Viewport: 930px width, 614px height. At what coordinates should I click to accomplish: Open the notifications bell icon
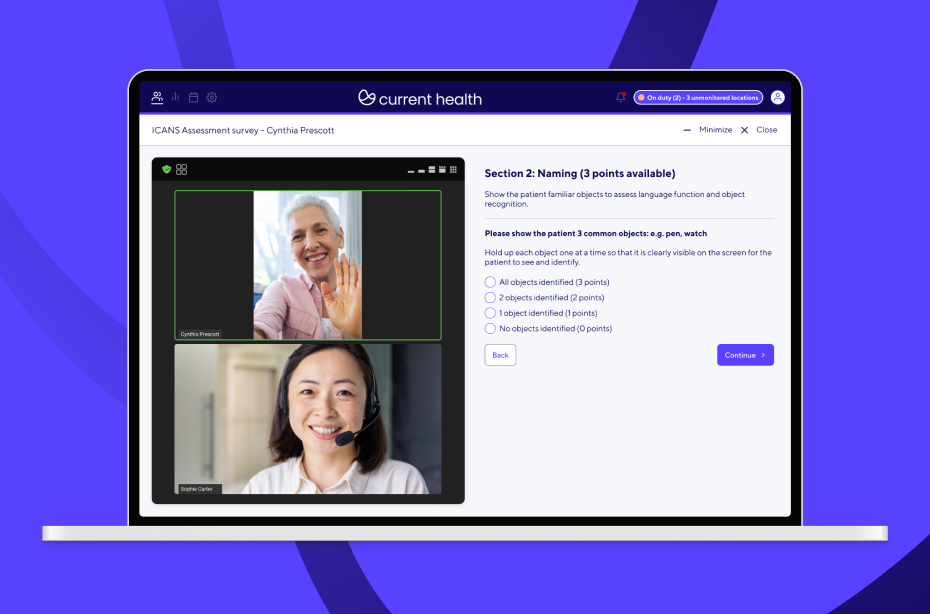[x=620, y=96]
